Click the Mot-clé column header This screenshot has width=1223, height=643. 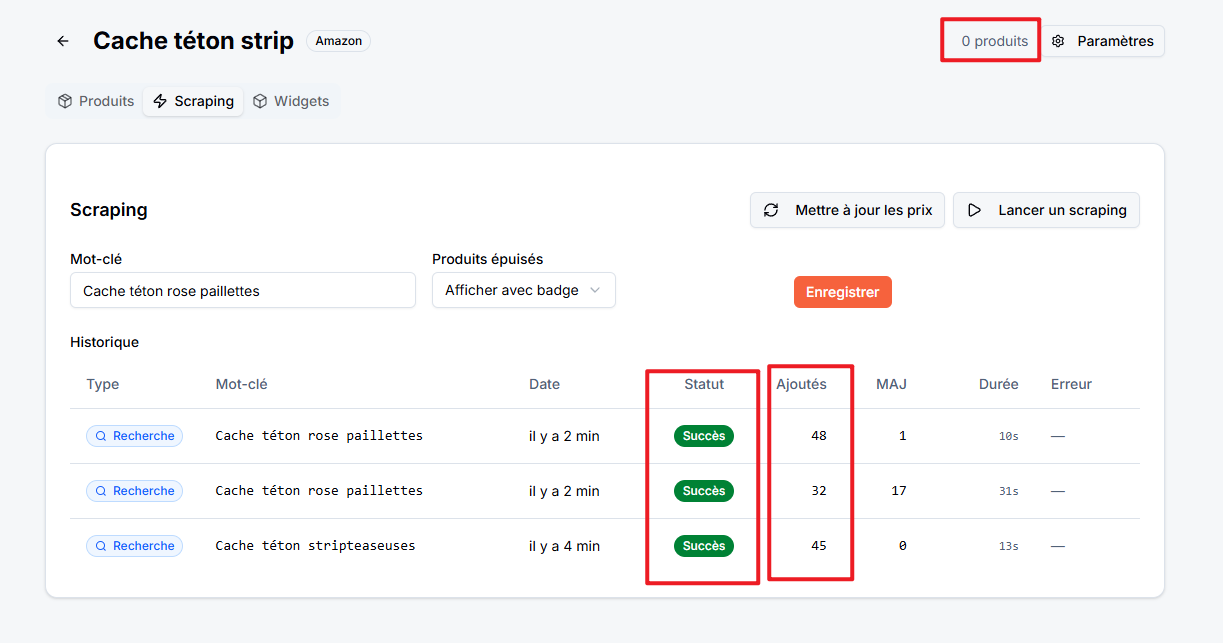click(241, 384)
